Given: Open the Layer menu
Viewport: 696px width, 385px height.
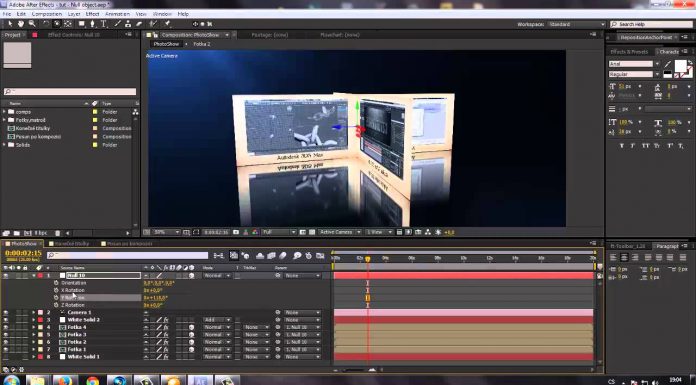Looking at the screenshot, I should 74,14.
